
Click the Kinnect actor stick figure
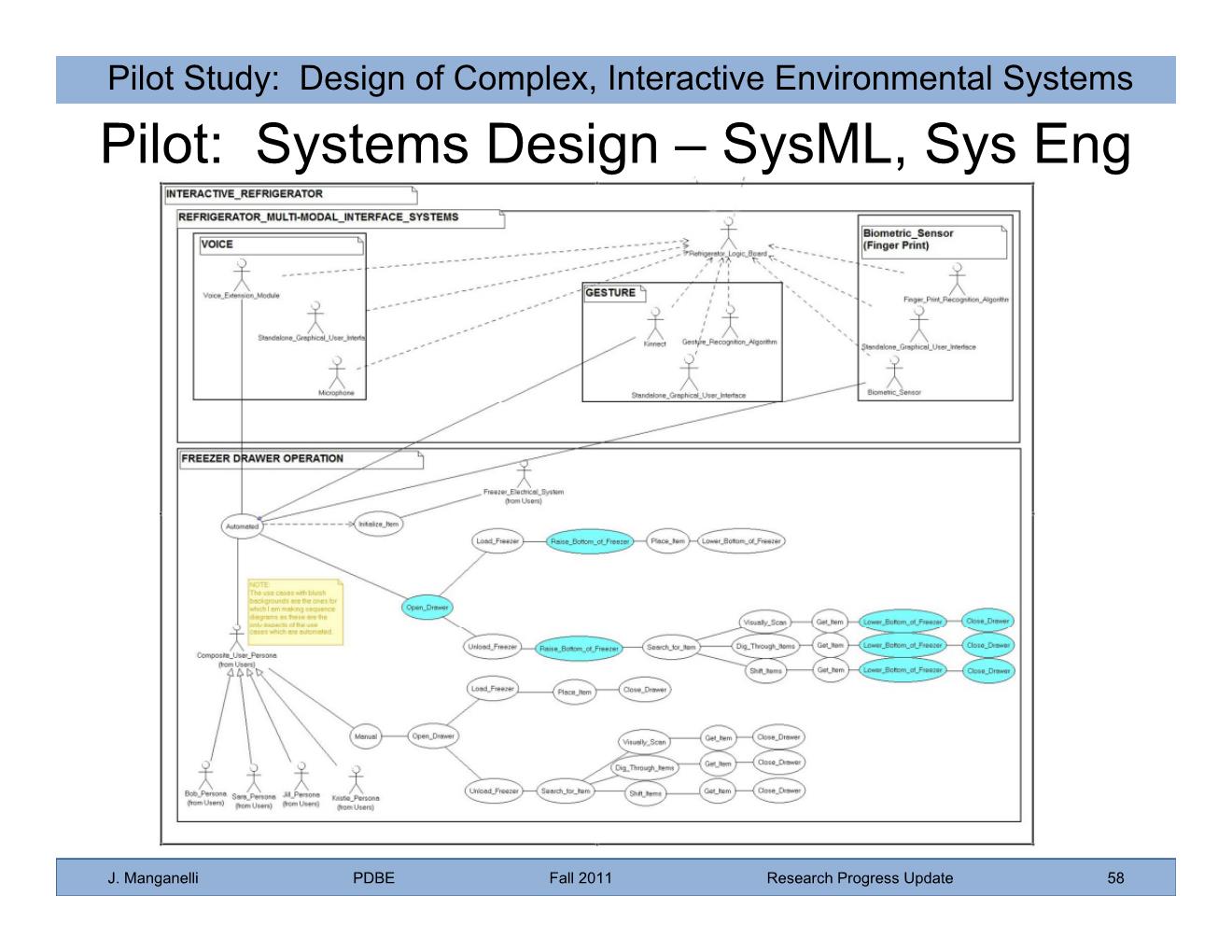pos(655,323)
